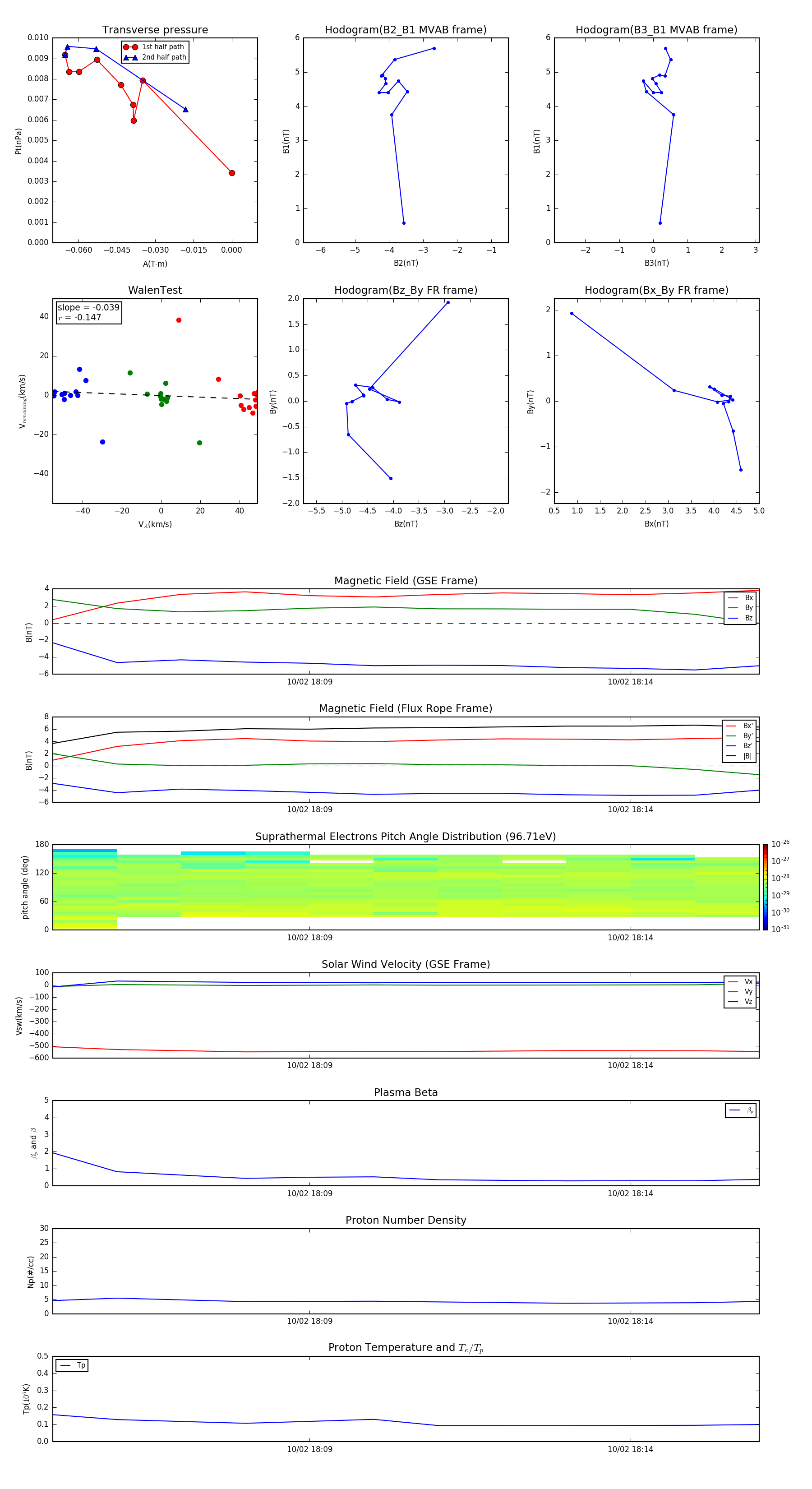Click the red WalenTest outlier point near 40 km/s
The image size is (812, 1489).
click(x=179, y=320)
